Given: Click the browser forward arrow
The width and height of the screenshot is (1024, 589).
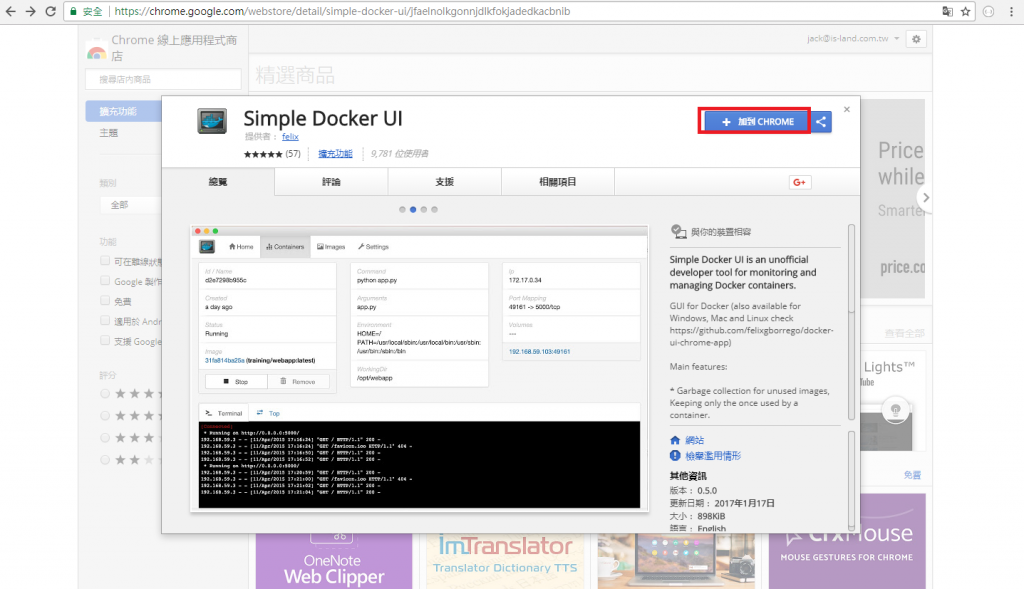Looking at the screenshot, I should coord(30,11).
